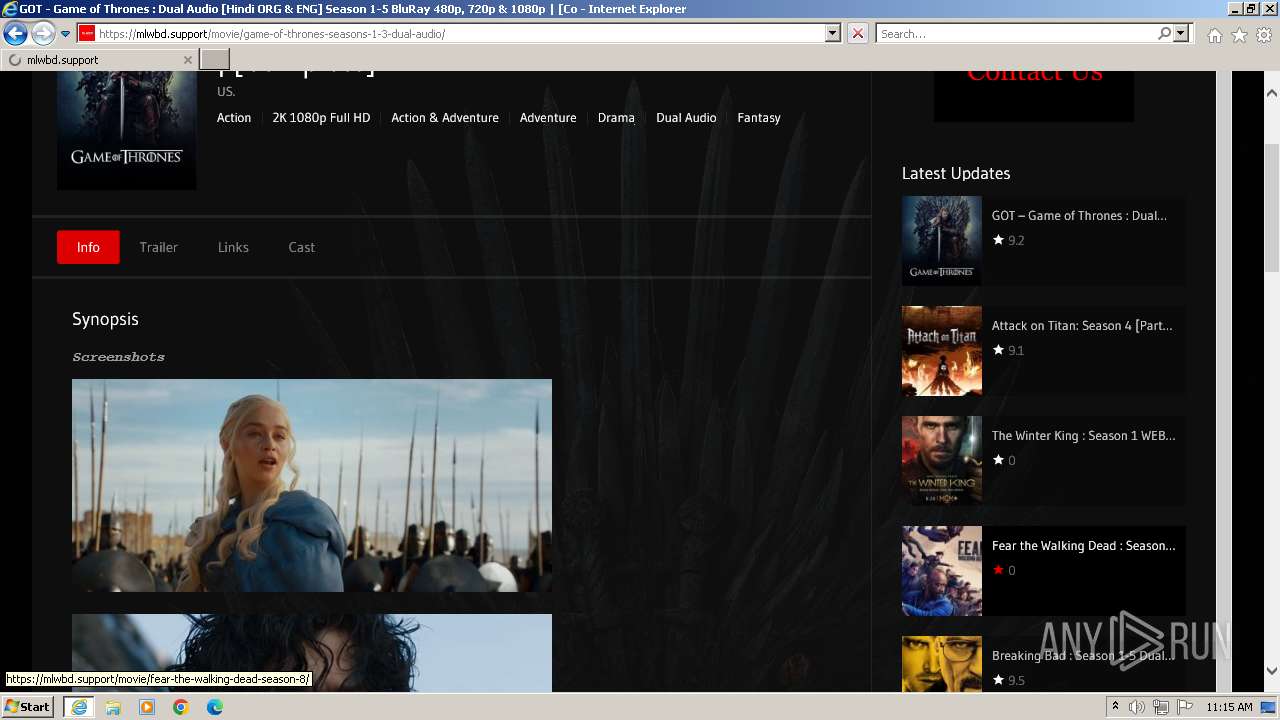This screenshot has width=1280, height=720.
Task: Open the second screenshot with dark-haired man
Action: coord(312,653)
